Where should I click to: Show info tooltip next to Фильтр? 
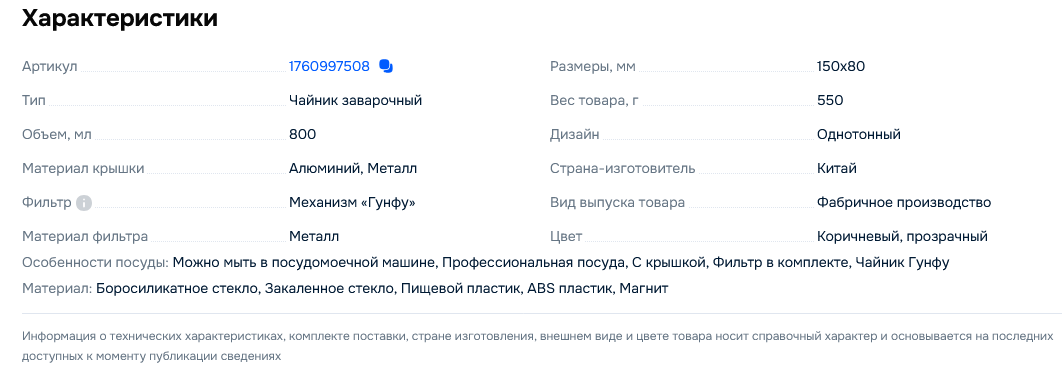coord(84,203)
